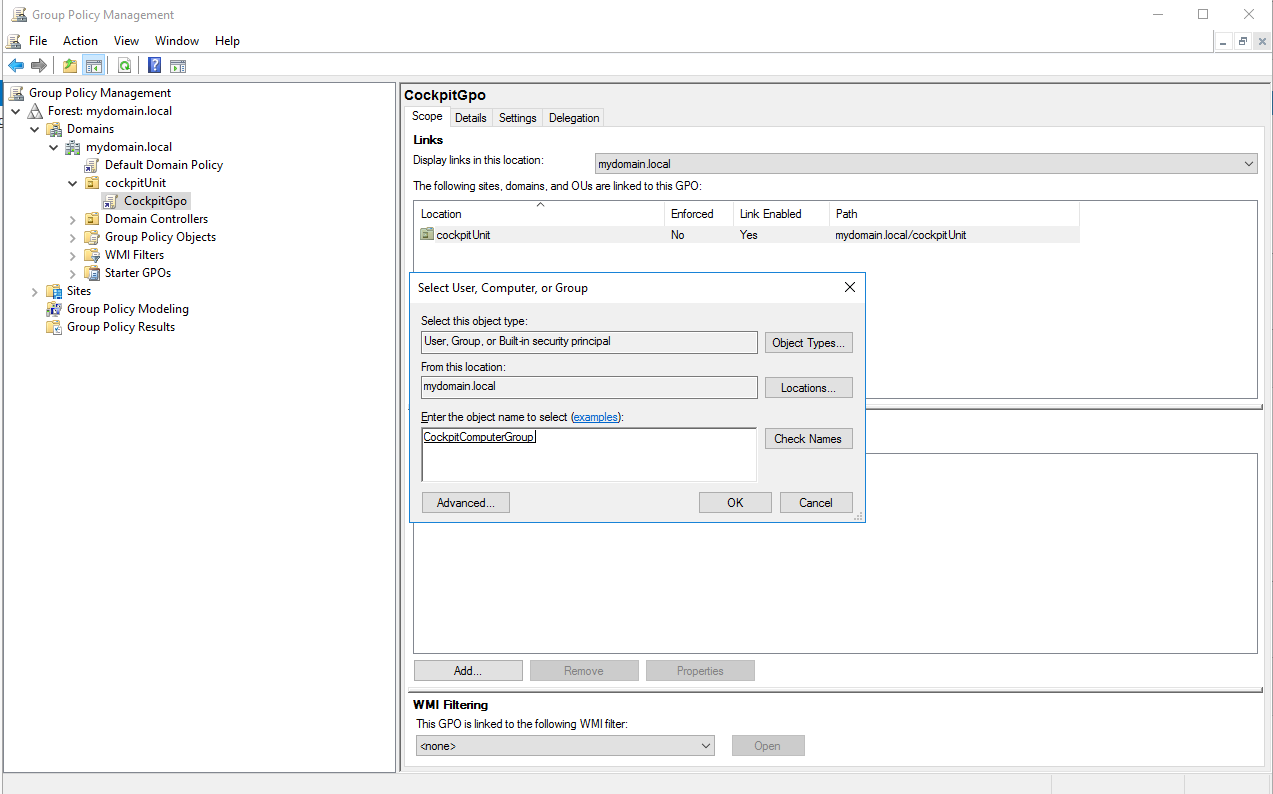Switch to the Delegation tab

coord(574,118)
